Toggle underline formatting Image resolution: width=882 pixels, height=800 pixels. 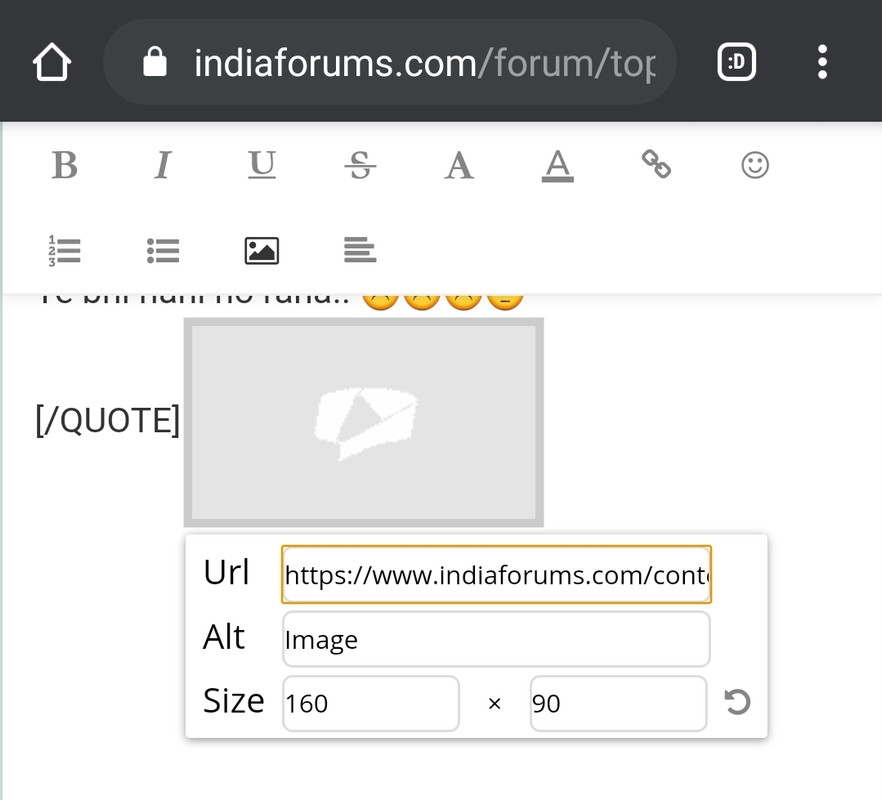262,165
